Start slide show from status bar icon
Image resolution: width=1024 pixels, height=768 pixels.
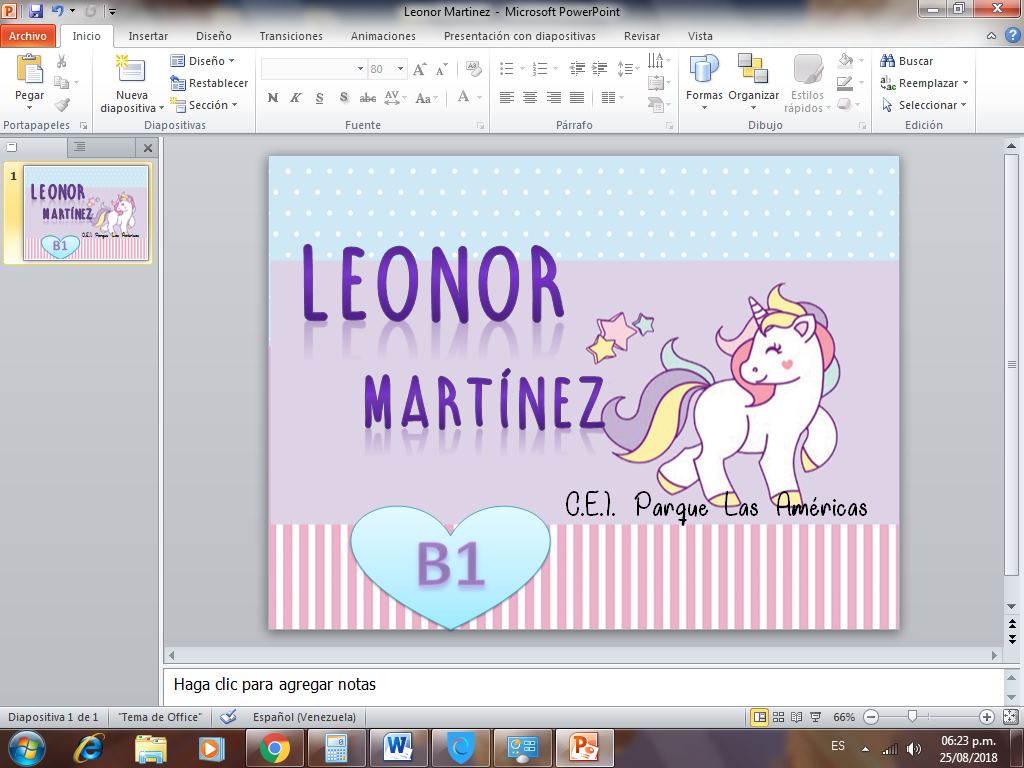[816, 717]
